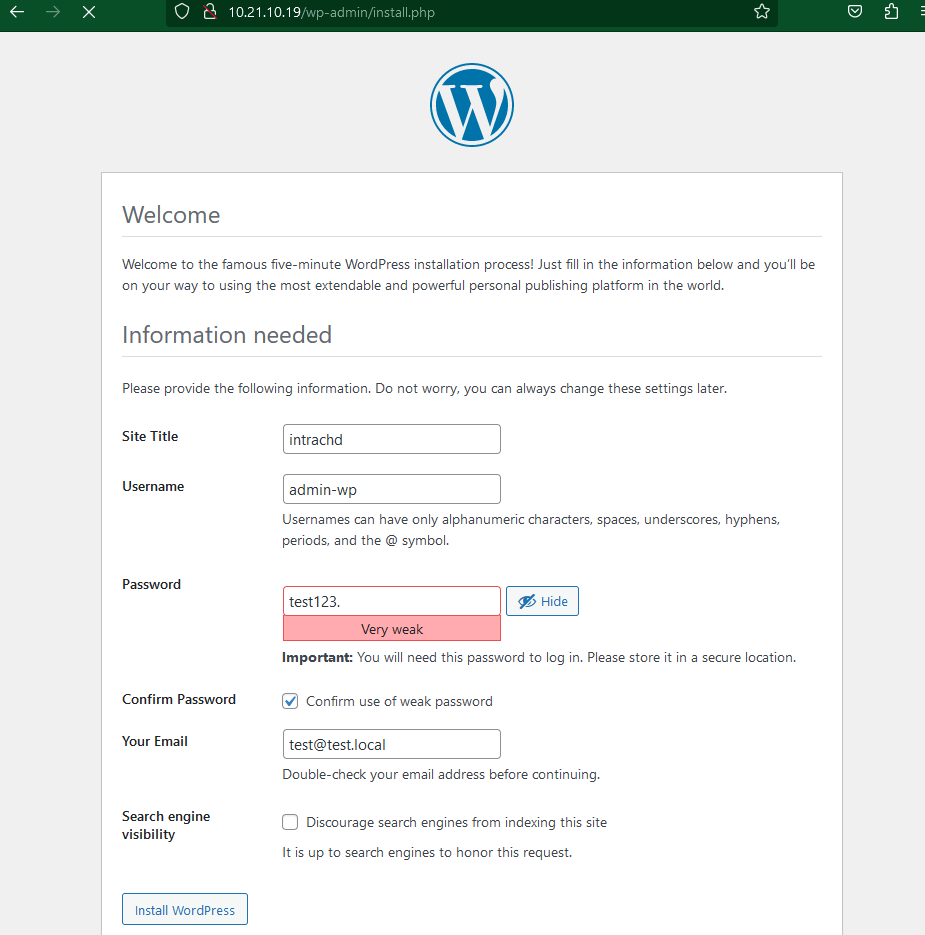Focus the Site Title field
Viewport: 925px width, 935px height.
tap(391, 439)
